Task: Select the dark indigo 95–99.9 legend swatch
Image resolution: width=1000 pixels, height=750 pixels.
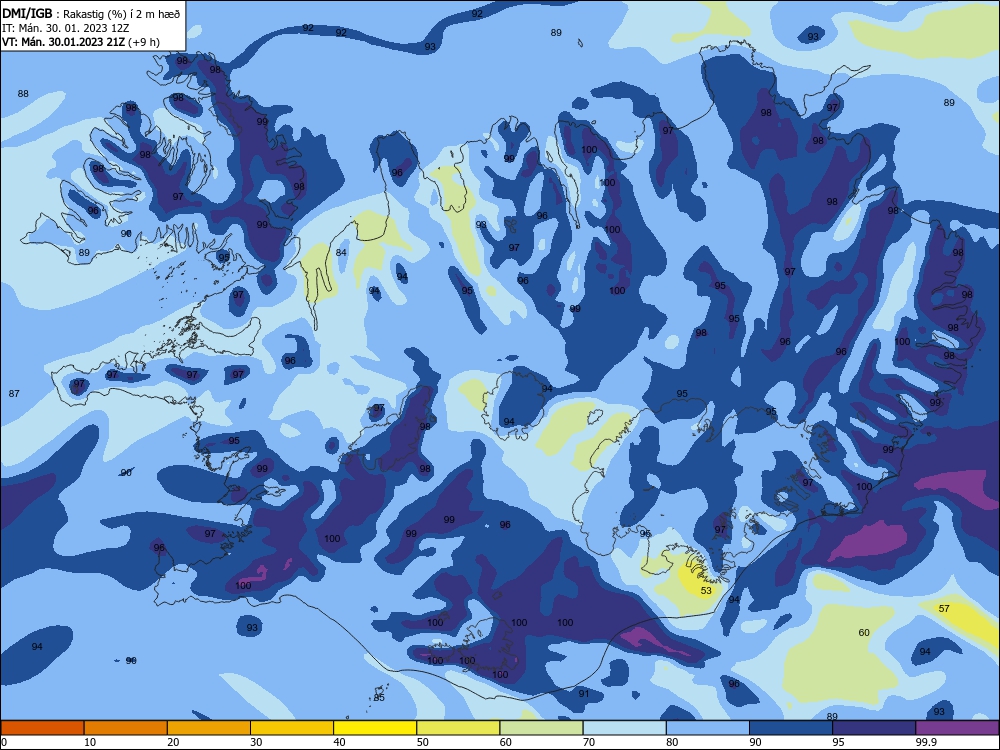Action: pos(874,728)
